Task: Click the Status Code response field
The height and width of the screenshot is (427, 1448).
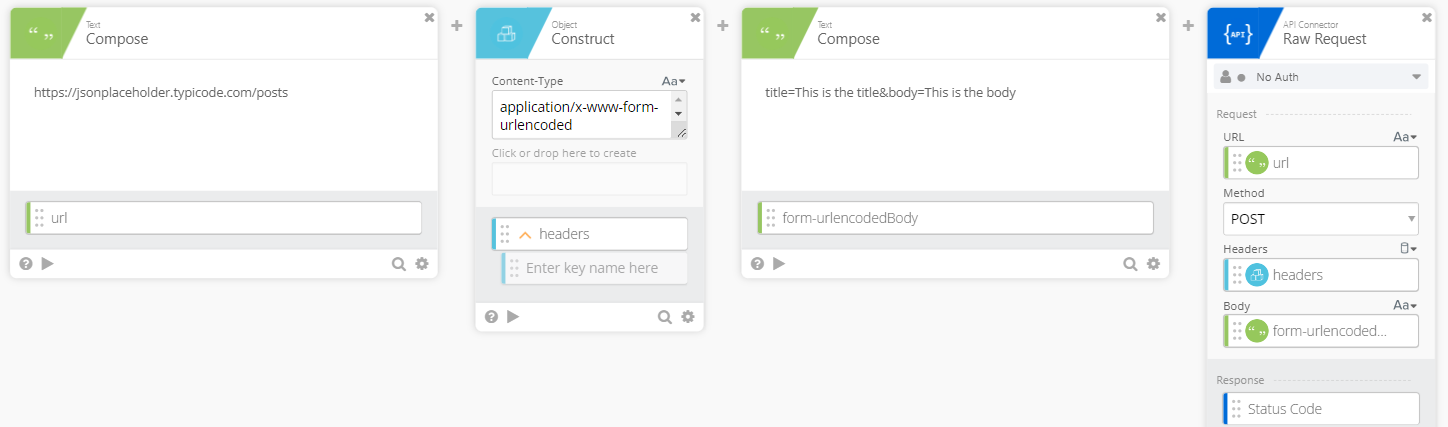Action: point(1320,408)
